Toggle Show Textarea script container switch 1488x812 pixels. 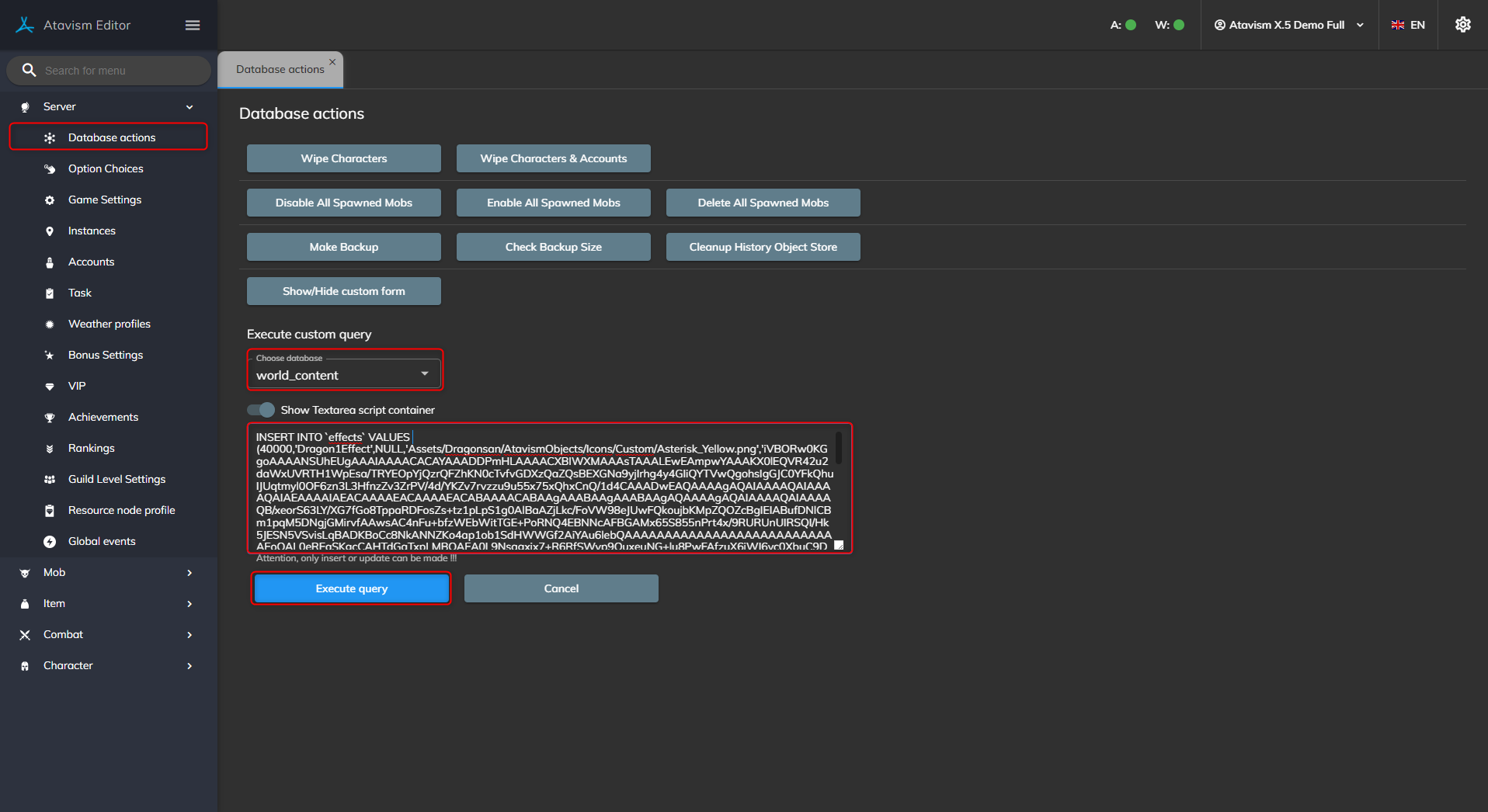click(262, 410)
